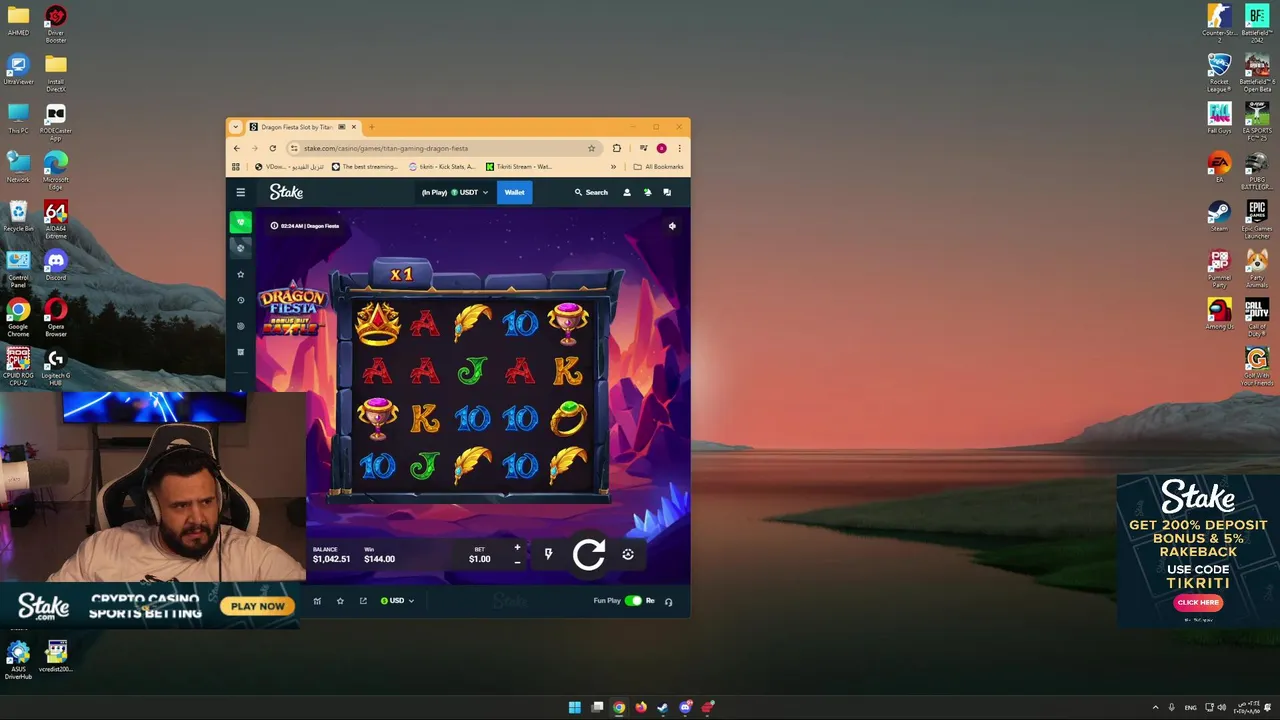The height and width of the screenshot is (720, 1280).
Task: Open tikriti Kick Stats bookmark
Action: tap(442, 167)
